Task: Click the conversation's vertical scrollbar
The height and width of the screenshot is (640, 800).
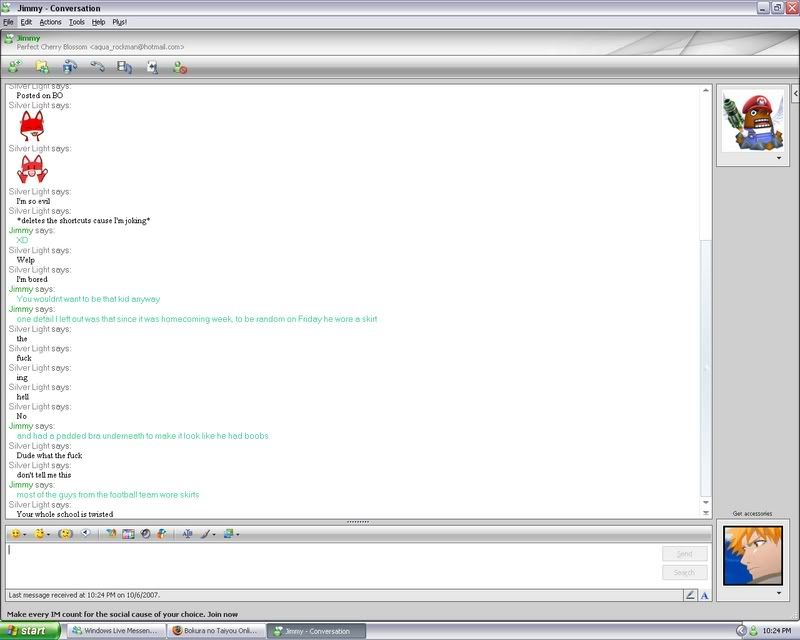Action: click(706, 300)
